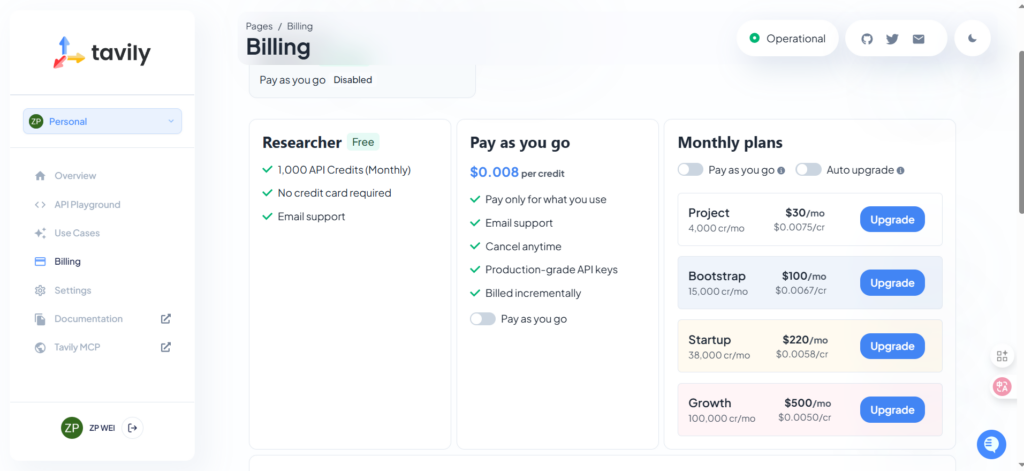Upgrade to the Growth plan

tap(892, 410)
